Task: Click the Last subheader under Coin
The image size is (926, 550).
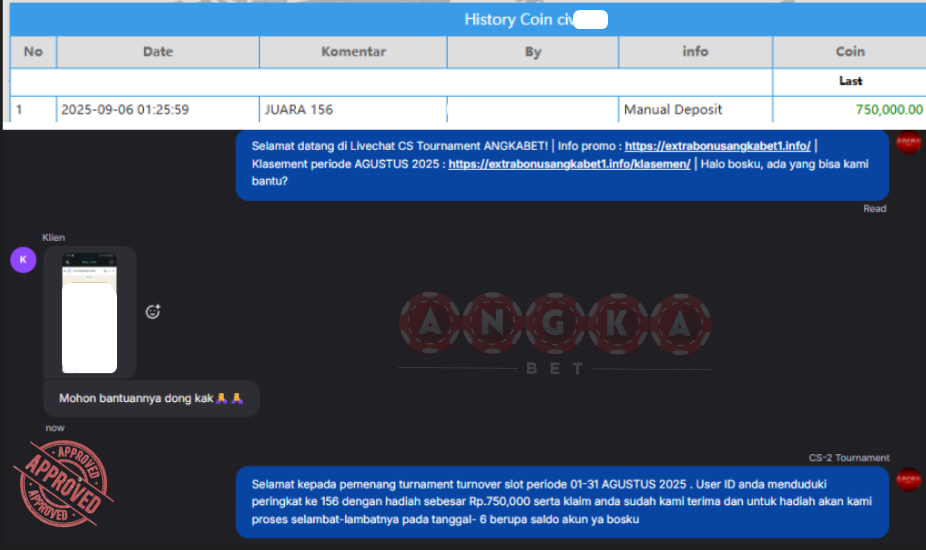Action: tap(850, 81)
